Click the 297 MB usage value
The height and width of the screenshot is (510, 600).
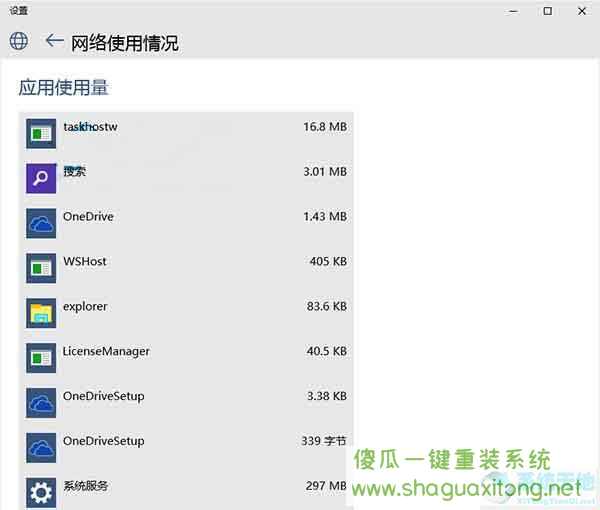[x=326, y=486]
